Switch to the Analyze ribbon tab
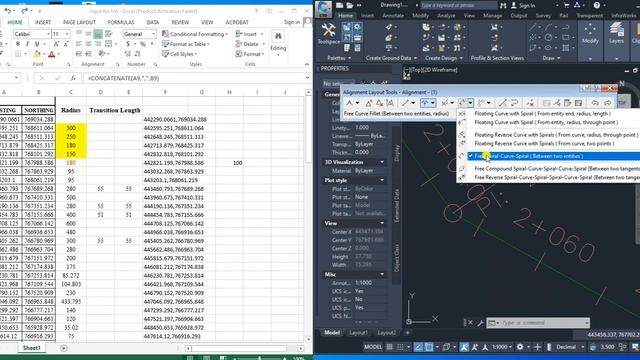 coord(446,16)
